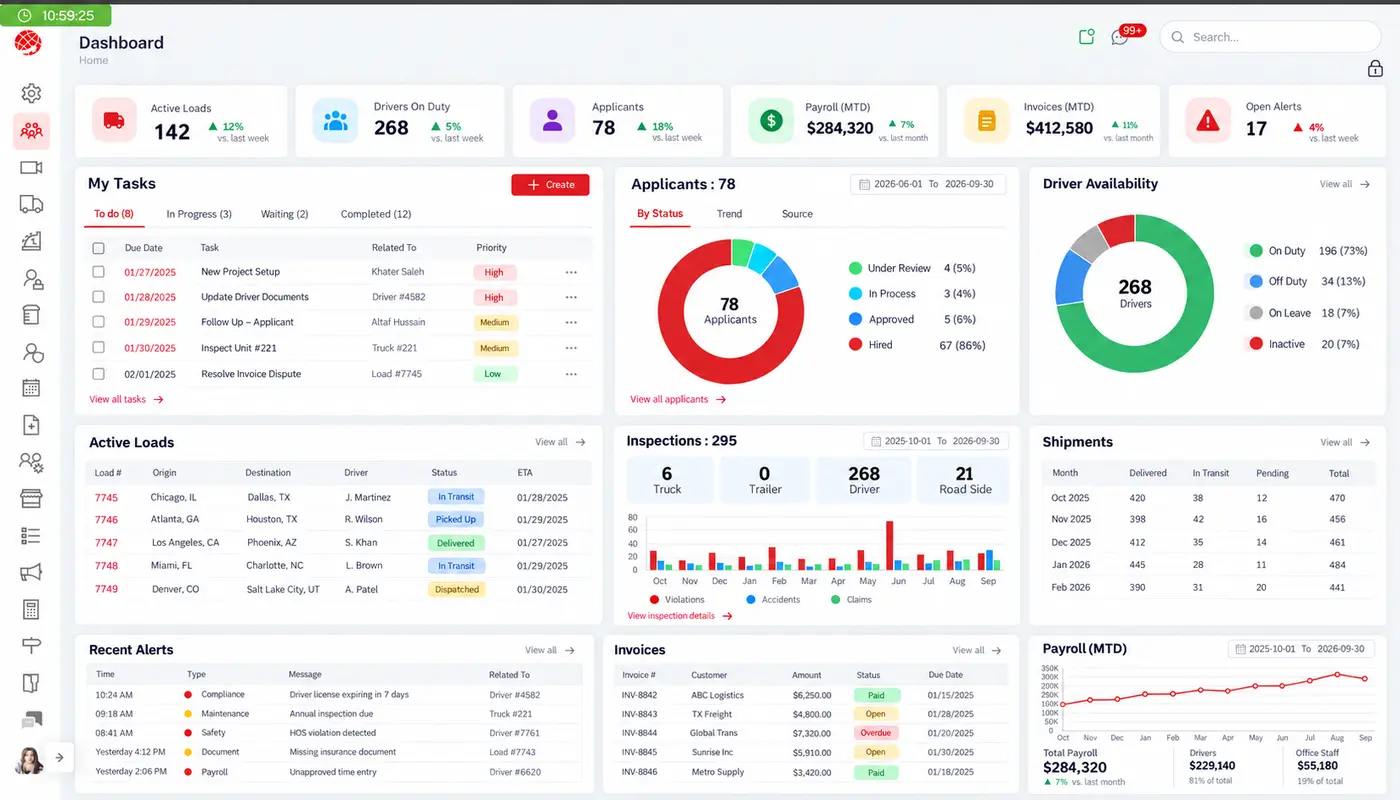The width and height of the screenshot is (1400, 800).
Task: Click the blue Accidents legend dot
Action: click(750, 600)
